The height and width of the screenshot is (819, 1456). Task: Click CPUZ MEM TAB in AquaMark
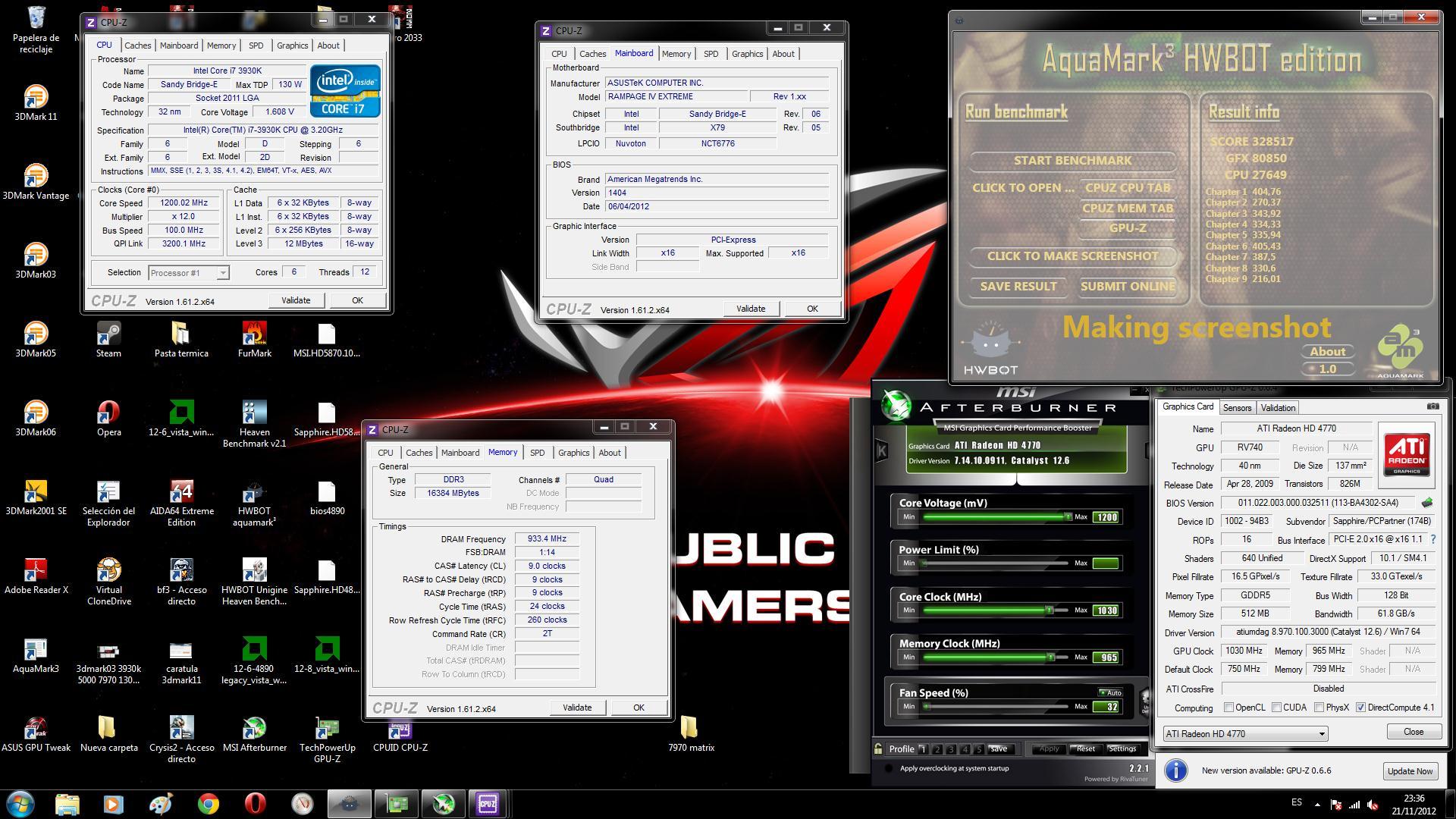1128,209
